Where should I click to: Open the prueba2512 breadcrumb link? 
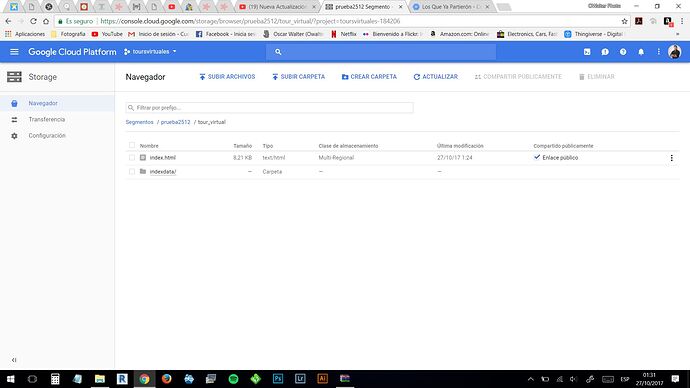(x=175, y=122)
